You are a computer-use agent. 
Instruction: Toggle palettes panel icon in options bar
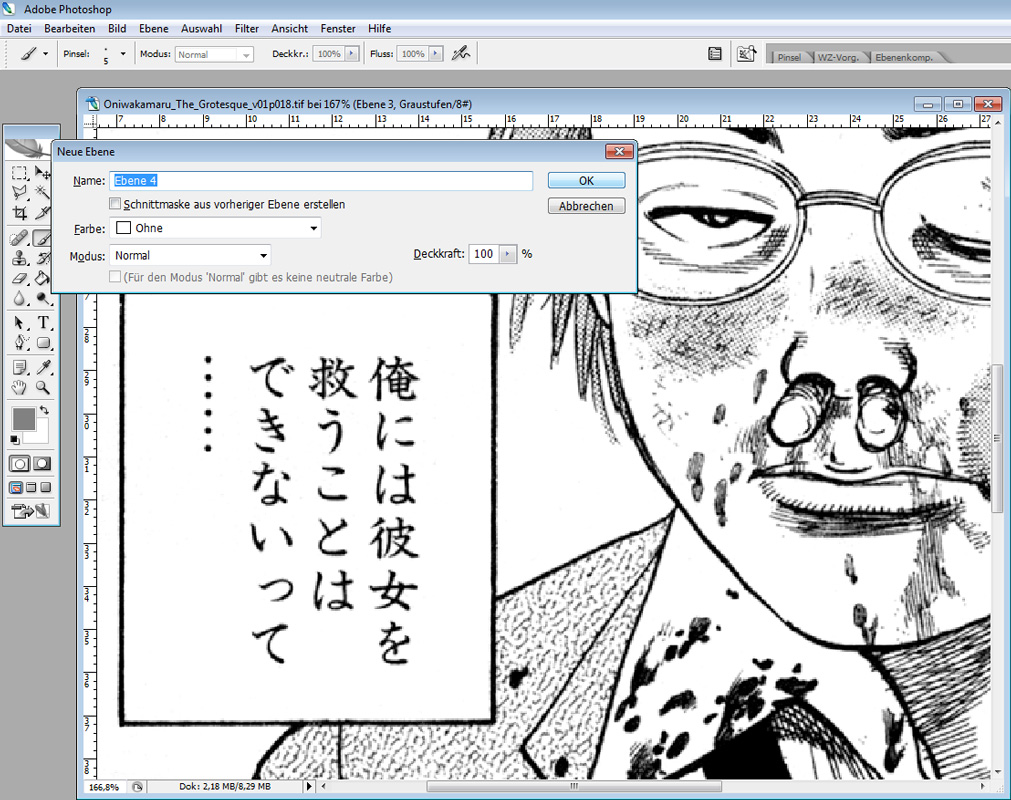click(714, 54)
